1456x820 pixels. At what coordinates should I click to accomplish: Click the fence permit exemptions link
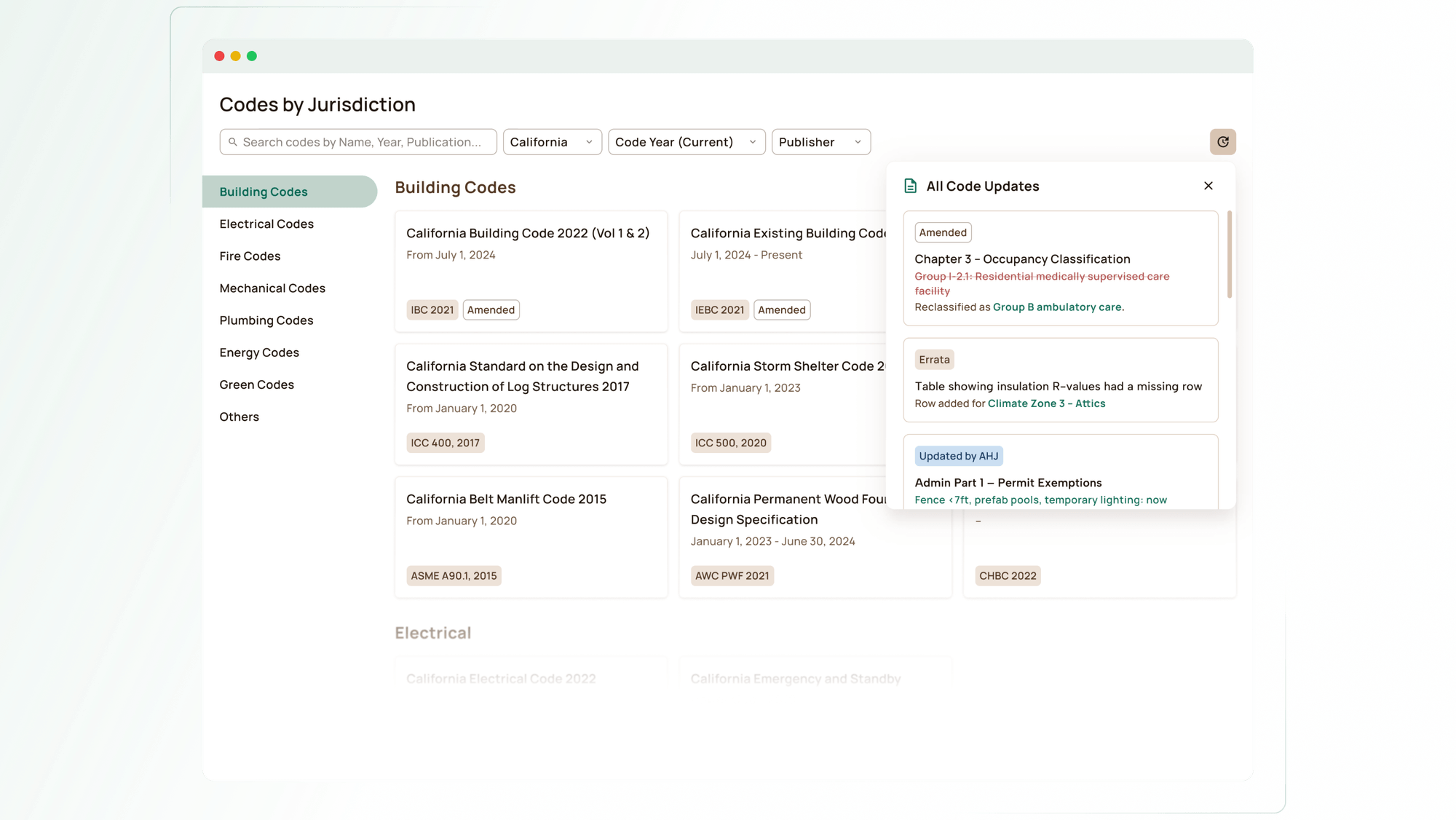1040,500
